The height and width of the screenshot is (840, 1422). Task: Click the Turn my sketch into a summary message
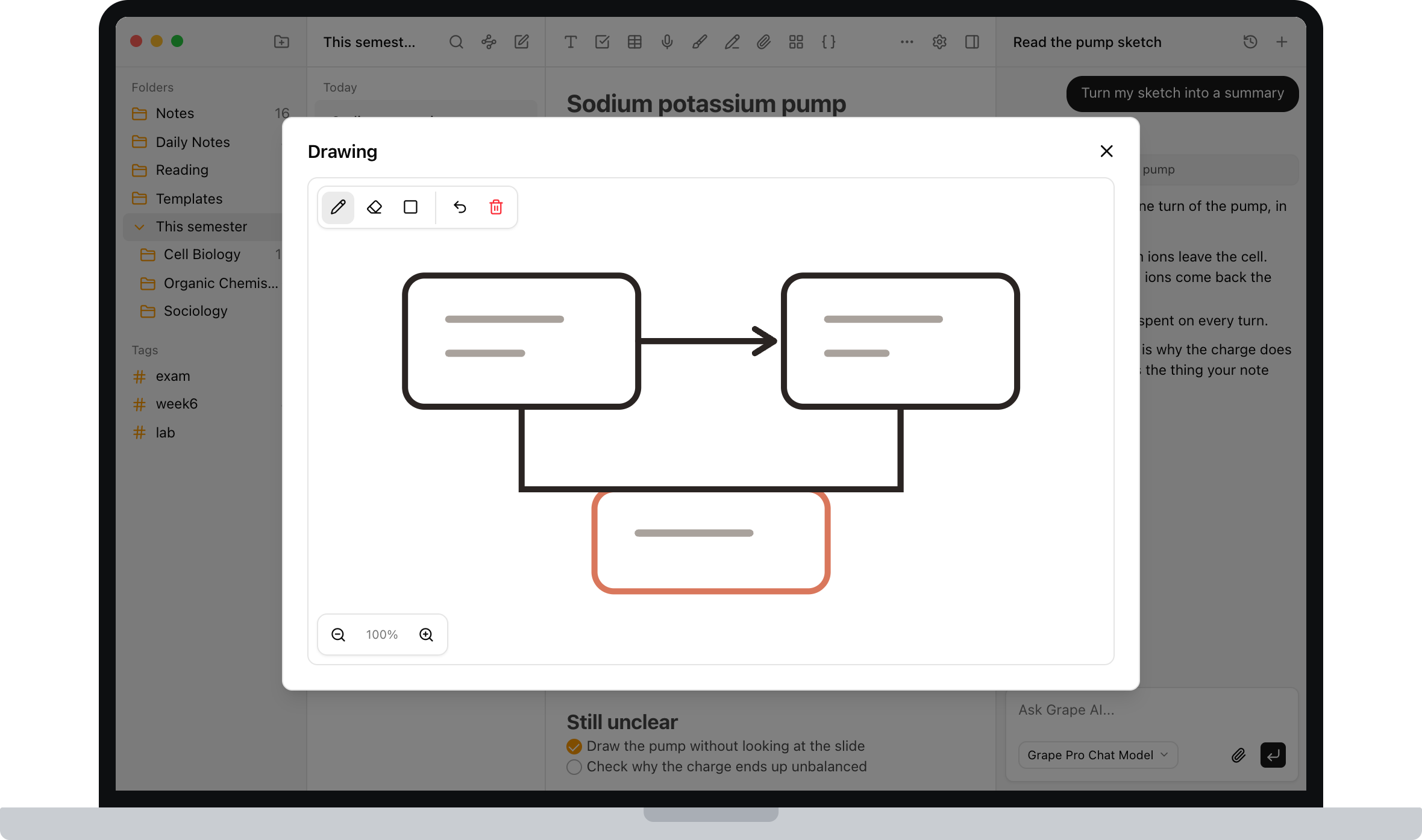tap(1182, 93)
